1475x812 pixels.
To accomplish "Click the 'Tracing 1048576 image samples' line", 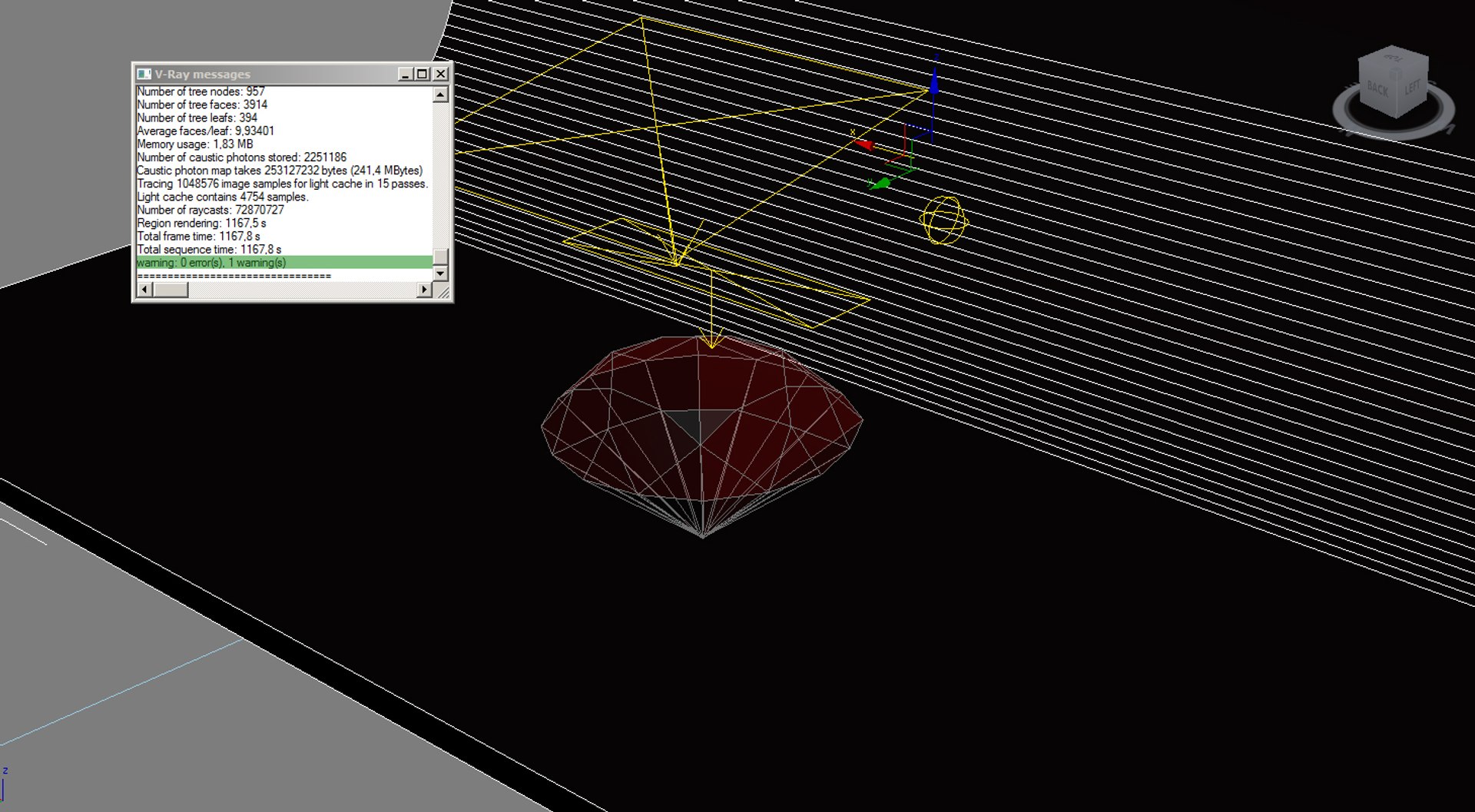I will pyautogui.click(x=282, y=184).
